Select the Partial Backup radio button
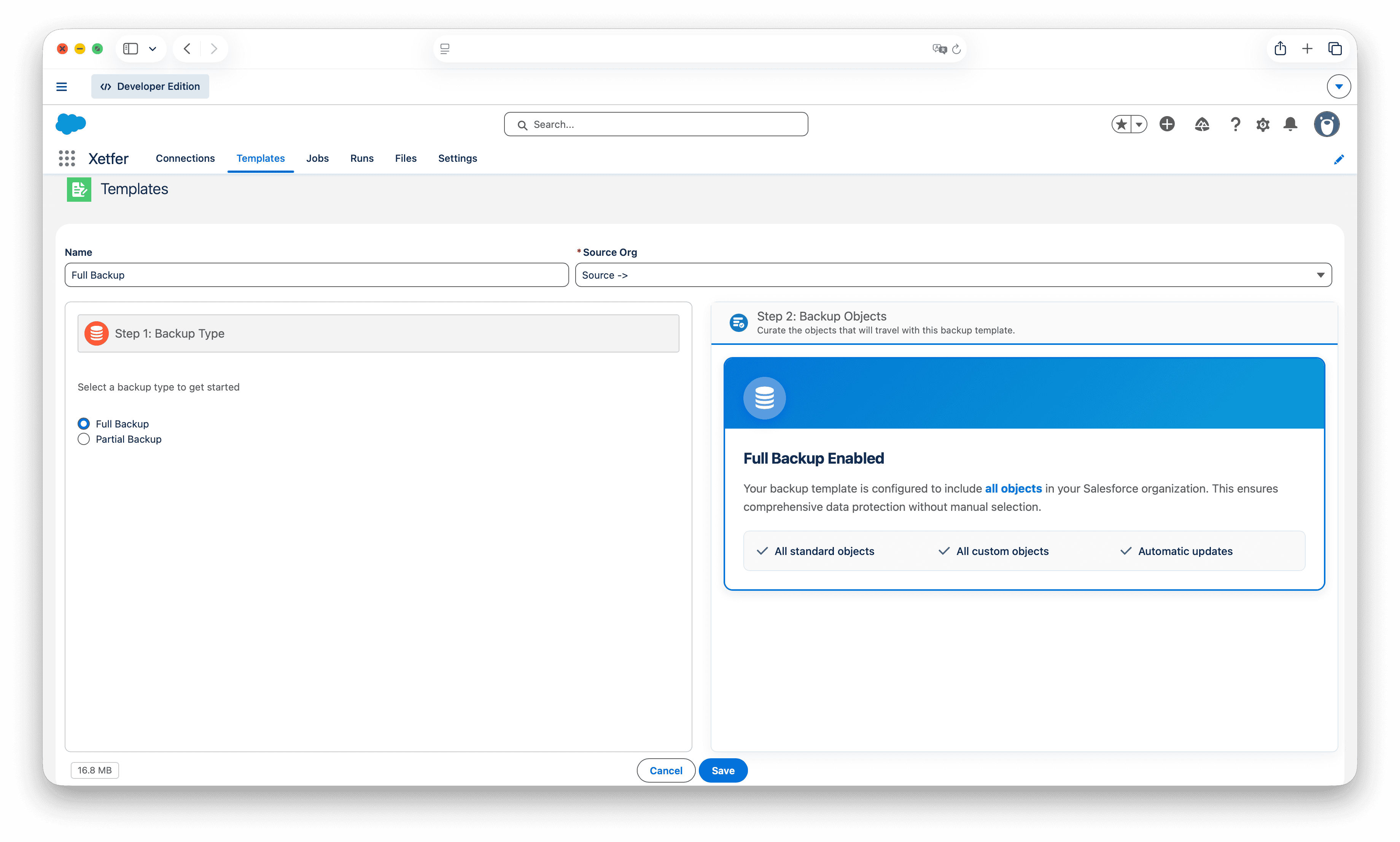Image resolution: width=1400 pixels, height=842 pixels. click(x=84, y=439)
